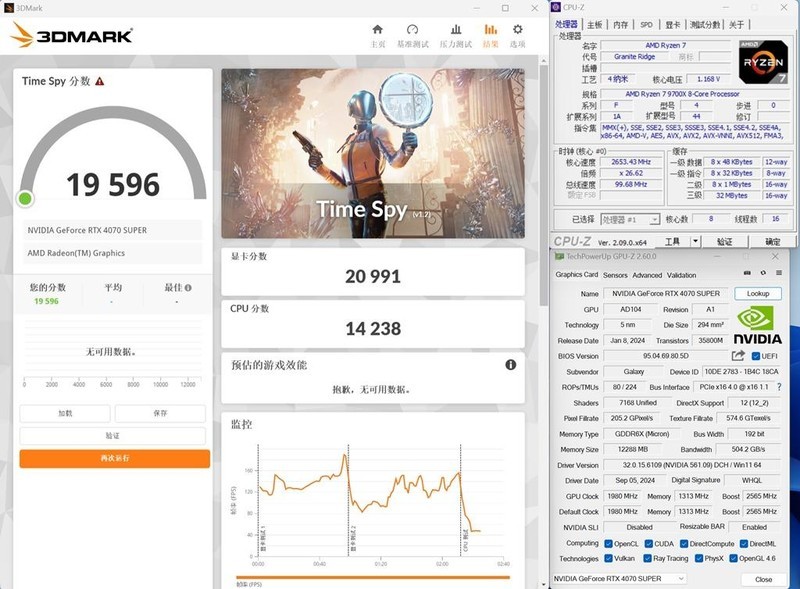Click the GPU-Z refresh icon
800x589 pixels.
click(x=763, y=272)
